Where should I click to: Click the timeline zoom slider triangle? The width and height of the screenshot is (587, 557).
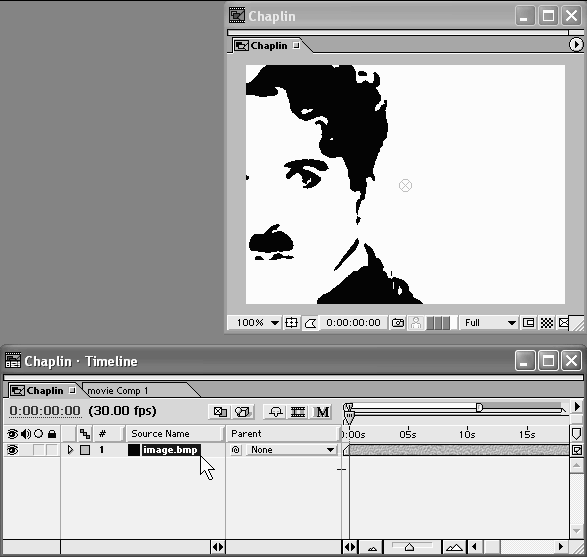pyautogui.click(x=409, y=547)
